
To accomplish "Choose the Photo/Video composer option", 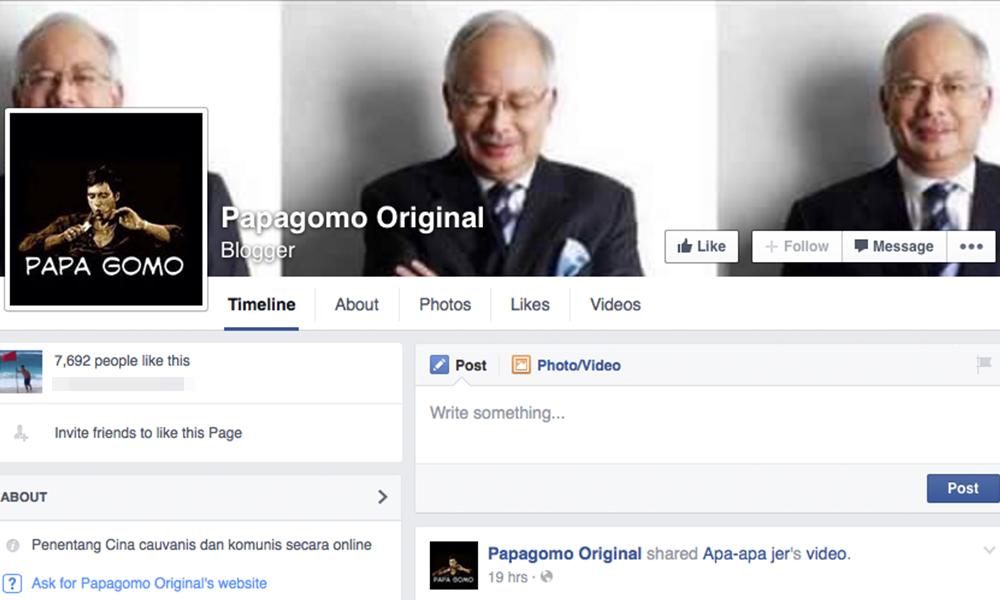I will [x=566, y=365].
